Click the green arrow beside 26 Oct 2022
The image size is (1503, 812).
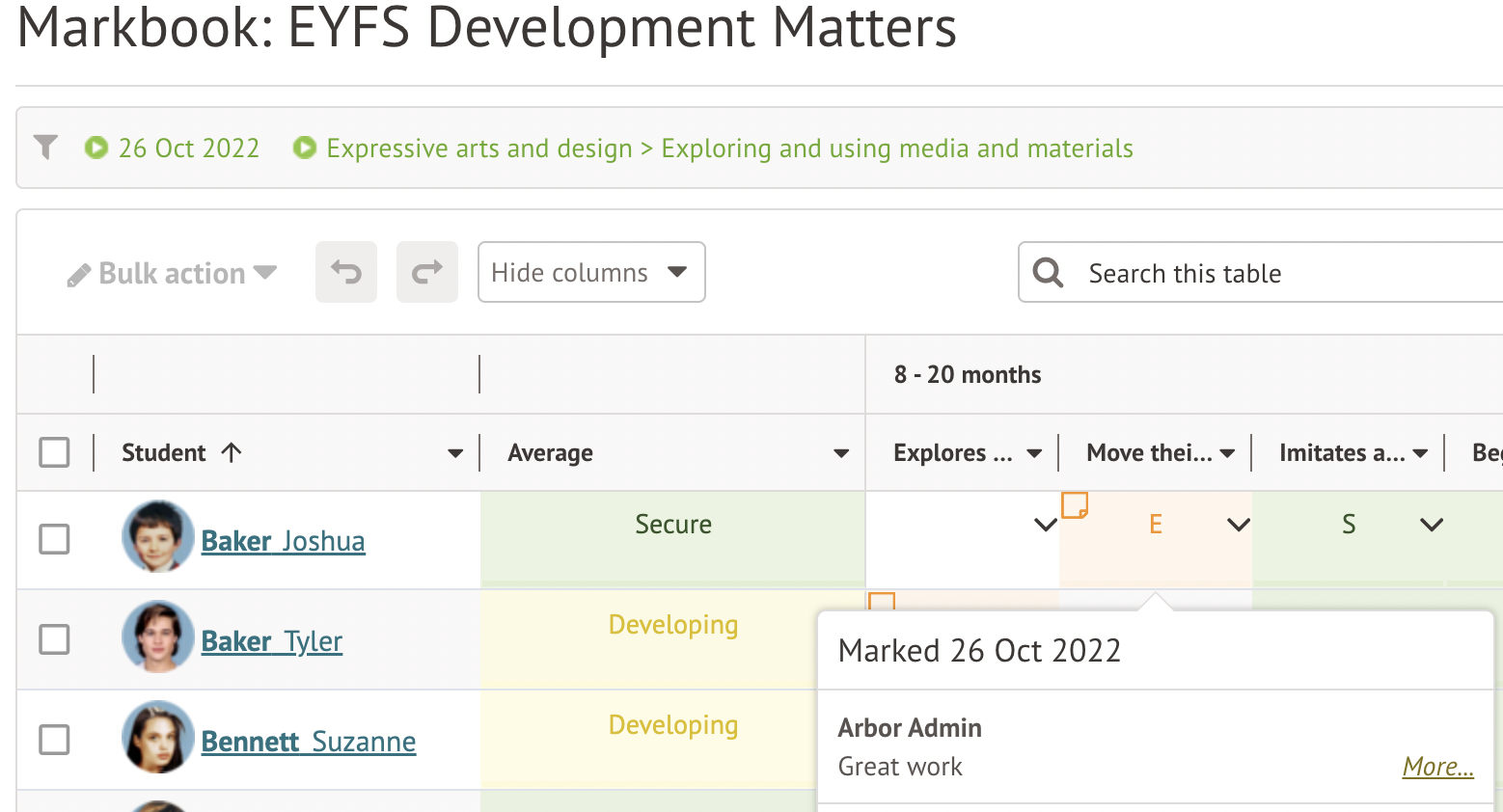96,148
